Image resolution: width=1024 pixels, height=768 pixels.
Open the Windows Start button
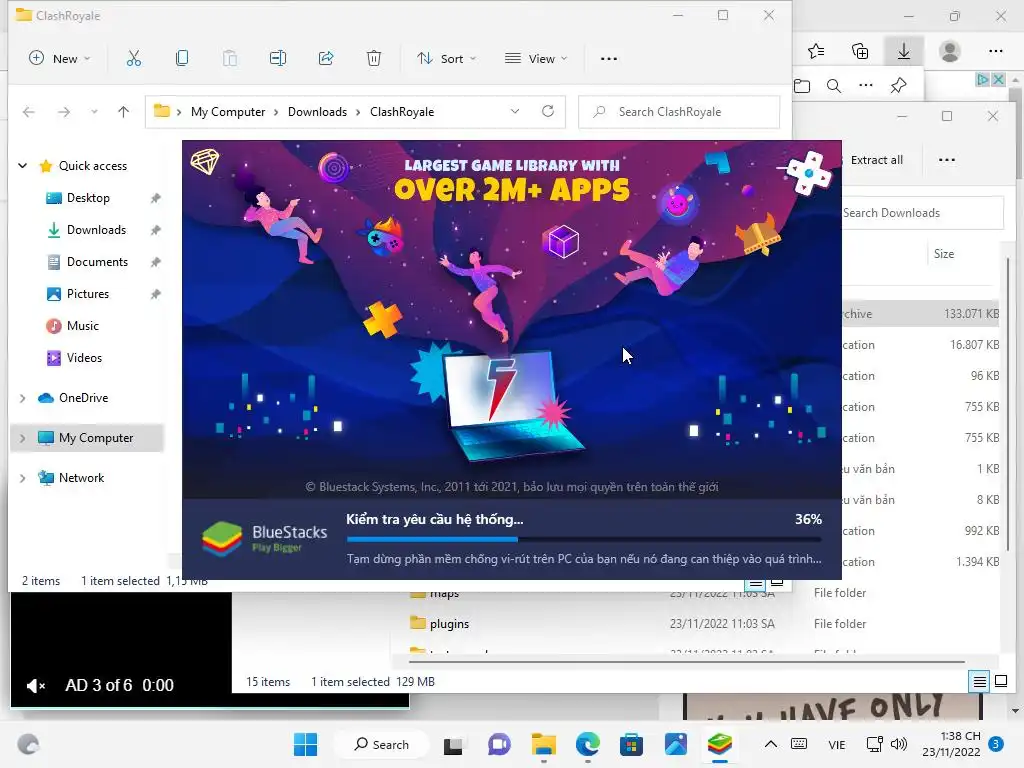pyautogui.click(x=306, y=744)
